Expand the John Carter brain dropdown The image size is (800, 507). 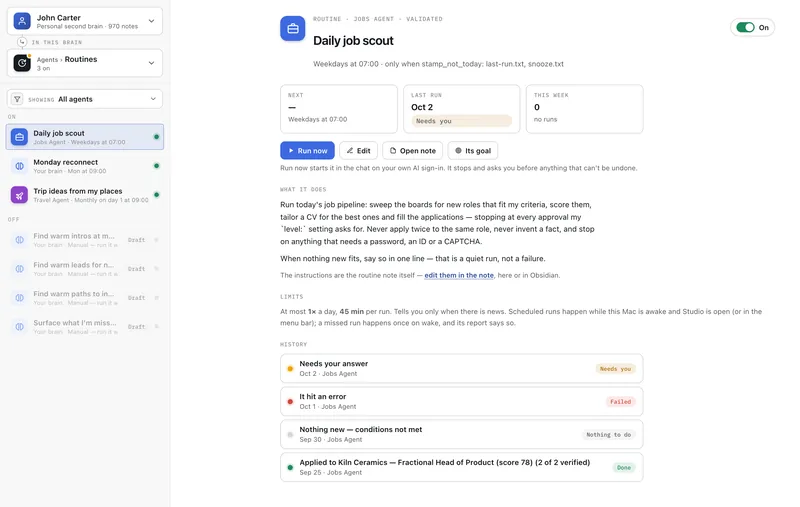tap(85, 21)
